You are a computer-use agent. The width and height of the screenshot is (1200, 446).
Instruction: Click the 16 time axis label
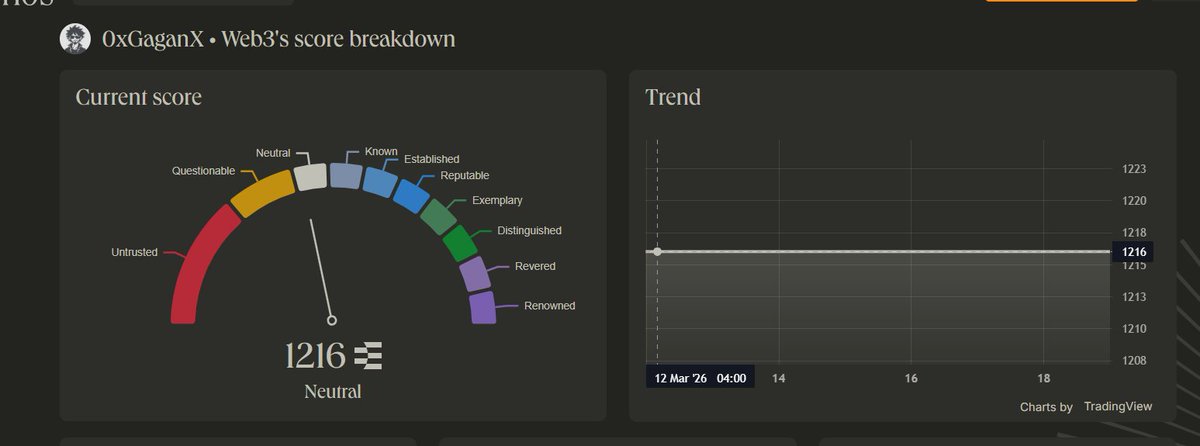[911, 378]
